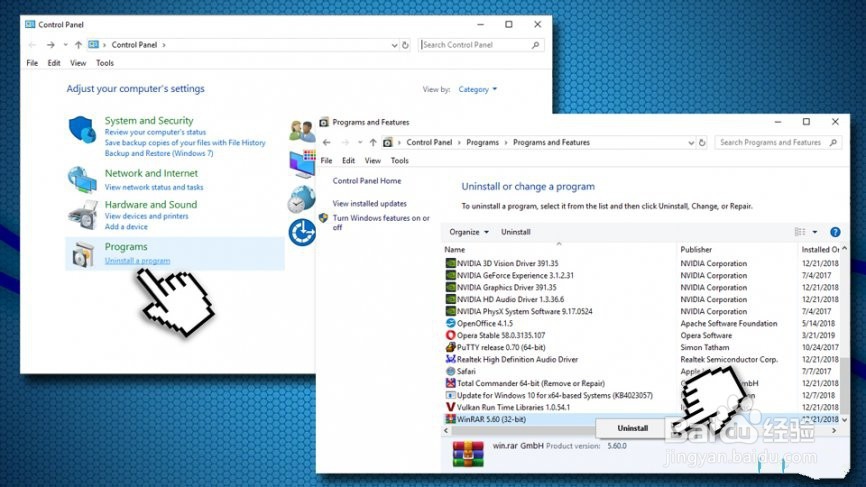The width and height of the screenshot is (866, 487).
Task: Go up one level in Control Panel window
Action: (78, 45)
